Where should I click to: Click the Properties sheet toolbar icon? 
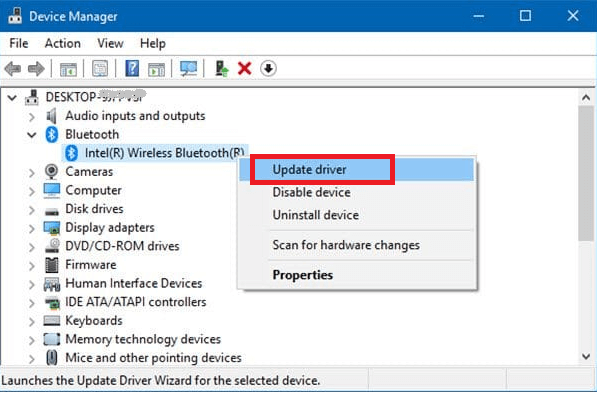[100, 69]
